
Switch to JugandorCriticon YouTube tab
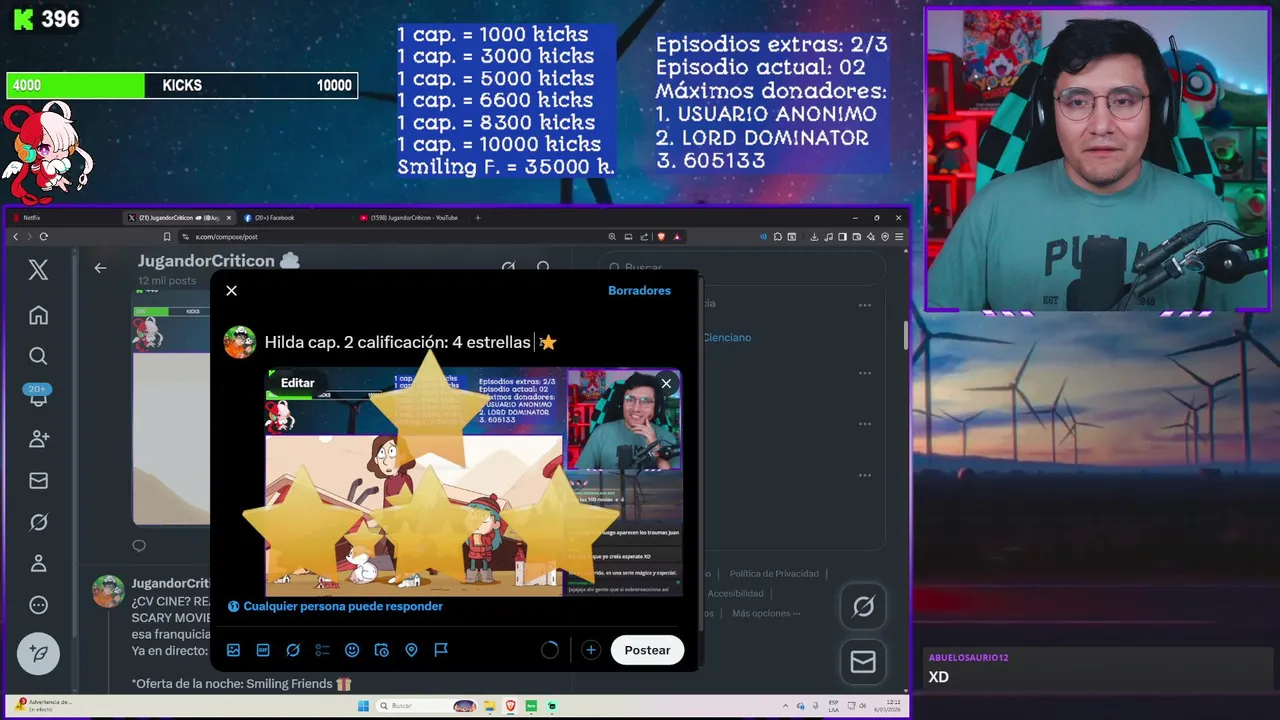click(x=413, y=217)
